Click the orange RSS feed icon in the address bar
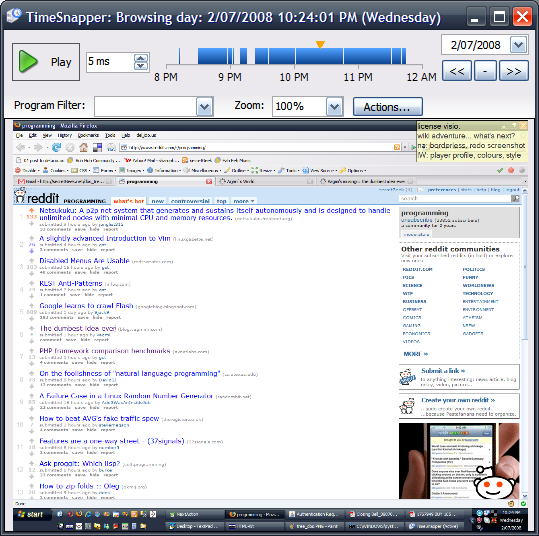This screenshot has width=539, height=536. (397, 147)
